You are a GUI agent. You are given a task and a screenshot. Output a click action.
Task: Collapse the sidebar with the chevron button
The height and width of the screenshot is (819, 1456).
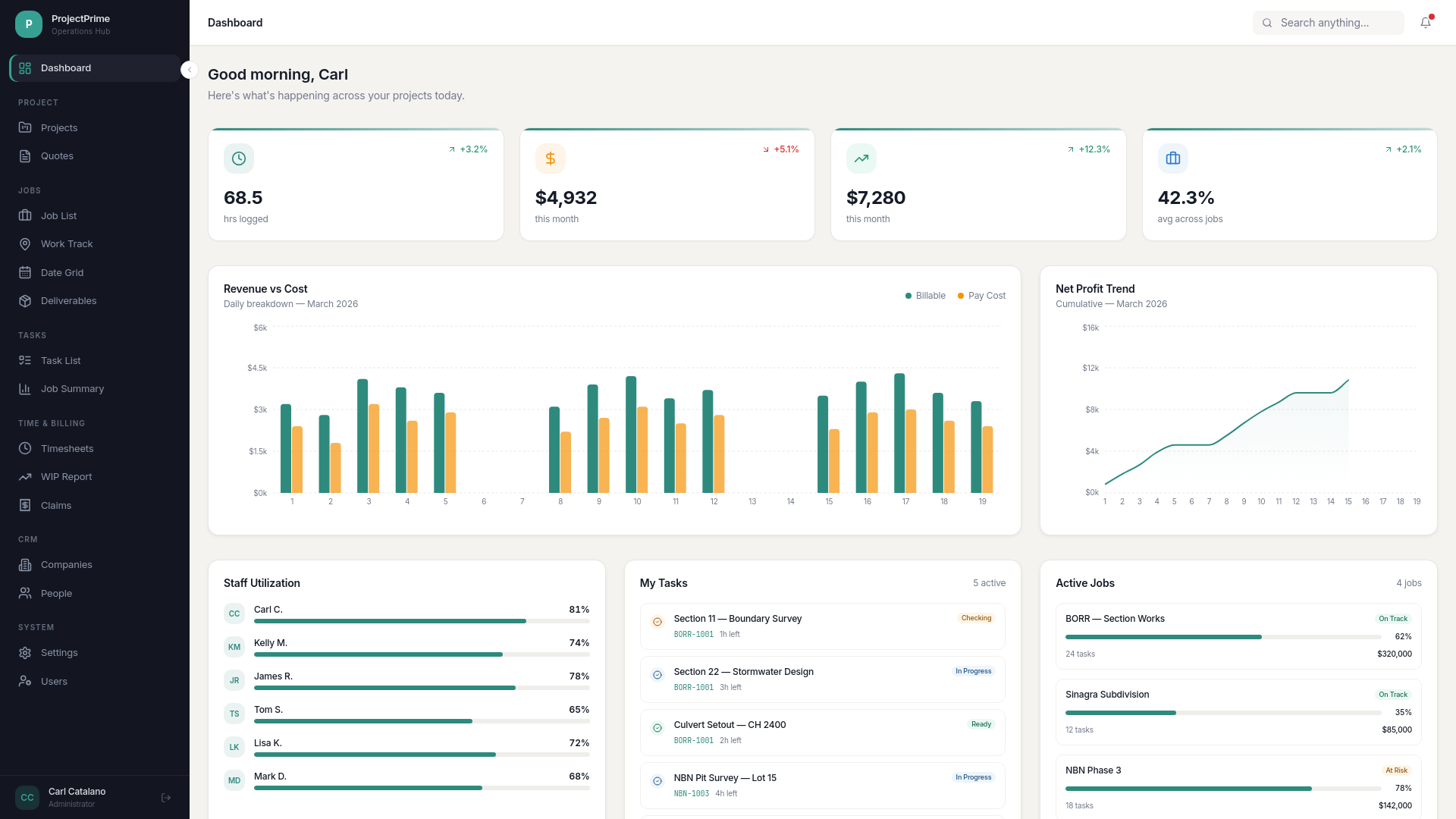(190, 70)
